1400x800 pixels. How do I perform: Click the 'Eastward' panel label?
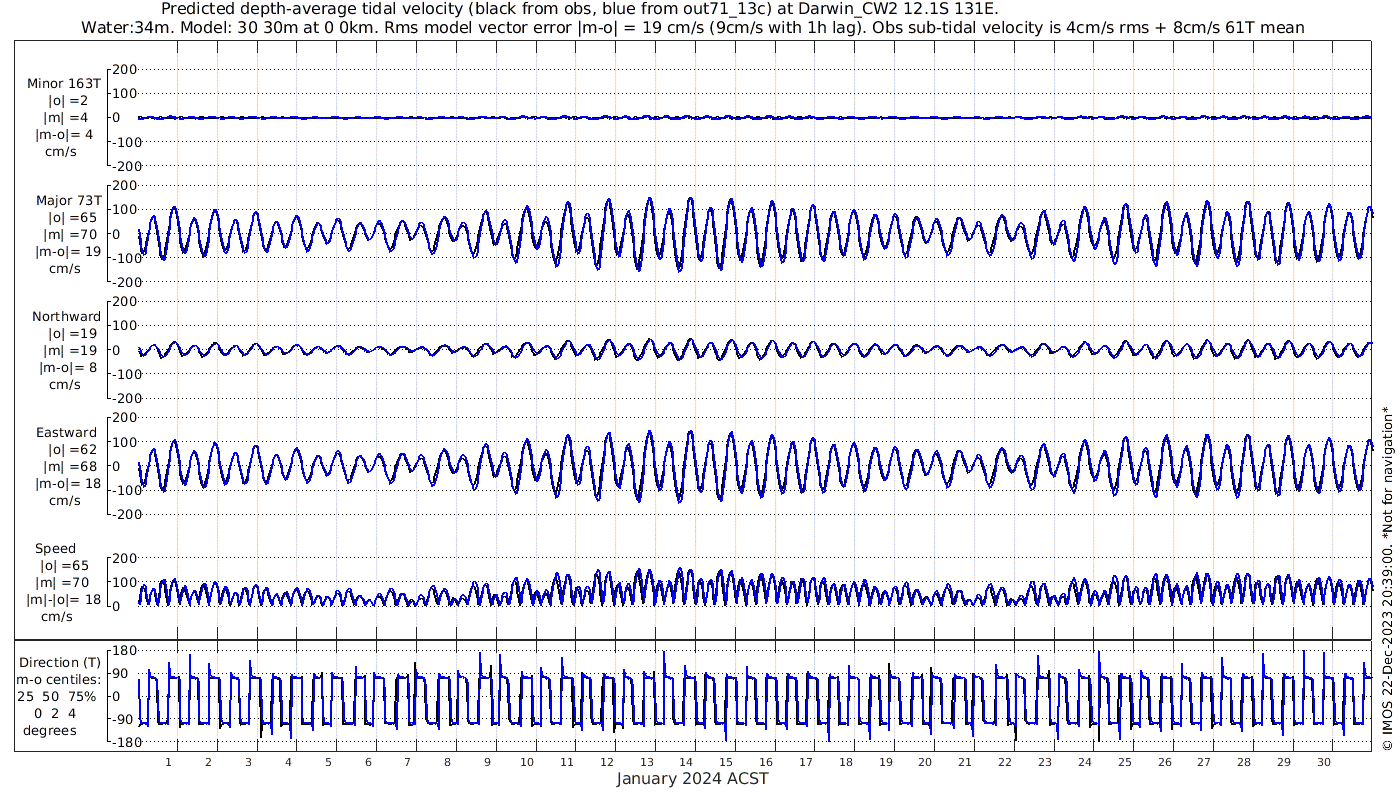66,433
